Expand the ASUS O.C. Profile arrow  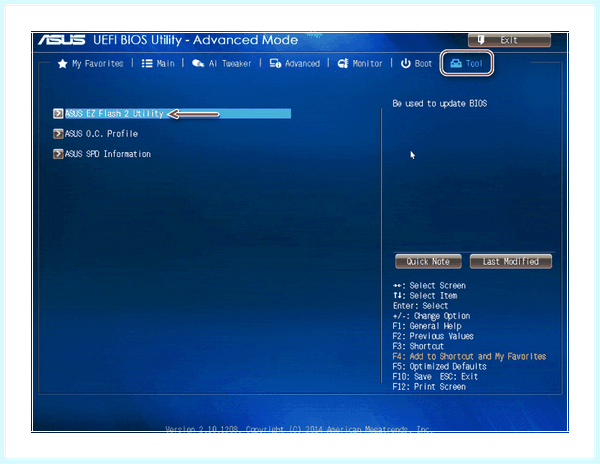point(58,134)
